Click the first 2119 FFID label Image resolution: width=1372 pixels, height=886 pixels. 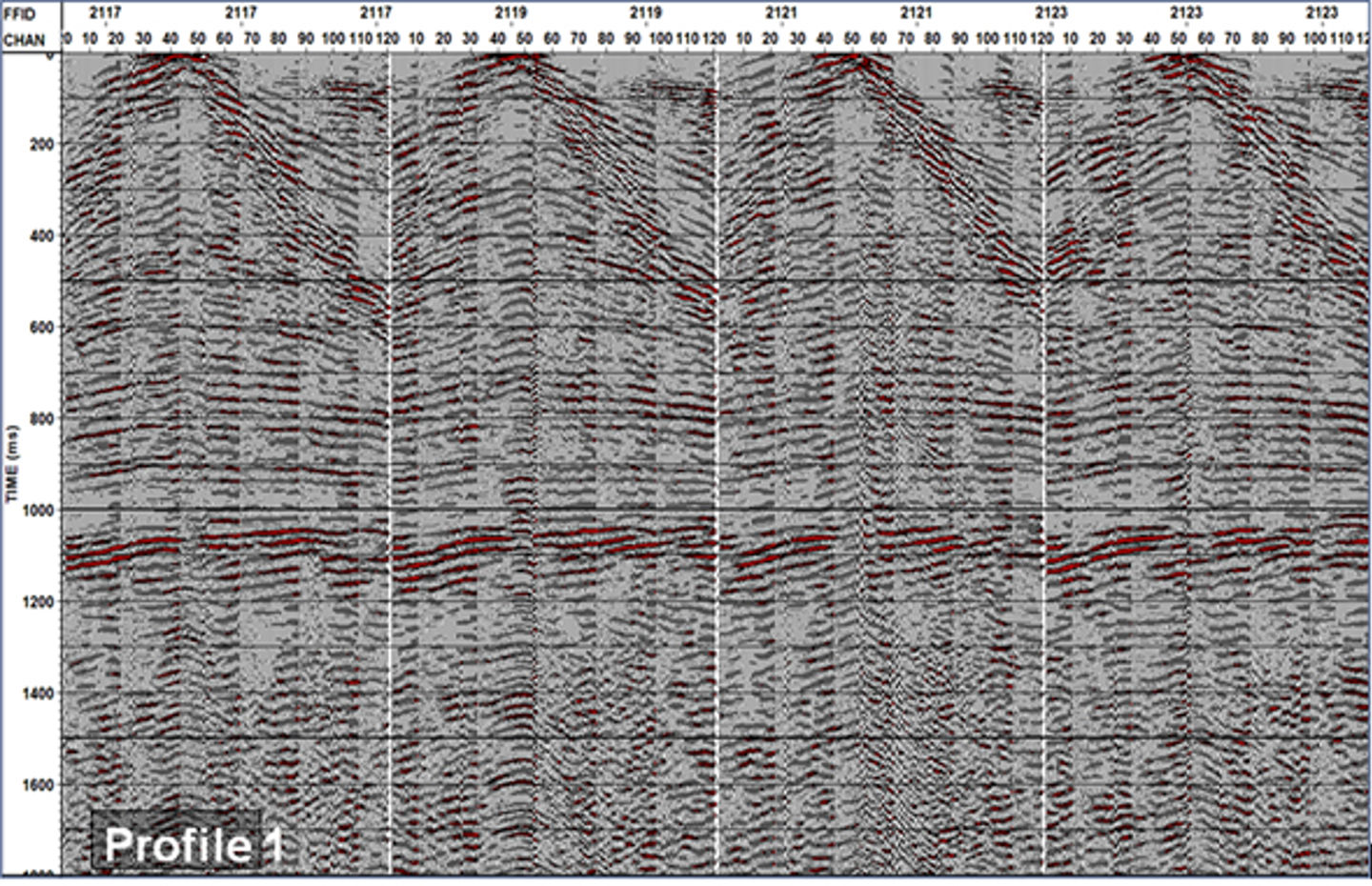click(x=511, y=13)
